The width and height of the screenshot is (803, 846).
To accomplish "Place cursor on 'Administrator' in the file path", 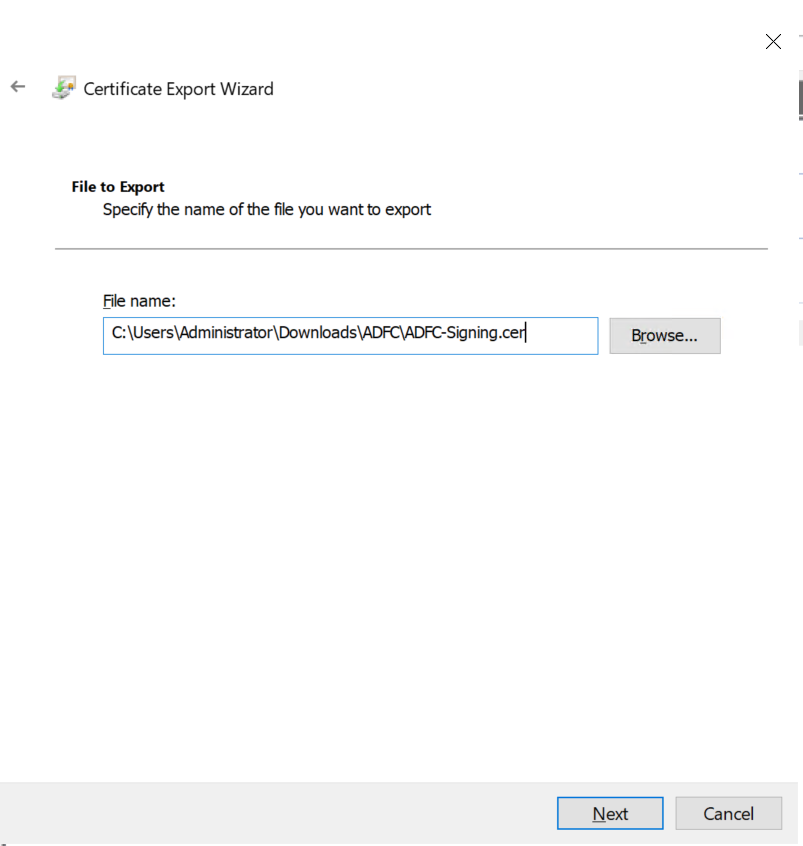I will 226,333.
